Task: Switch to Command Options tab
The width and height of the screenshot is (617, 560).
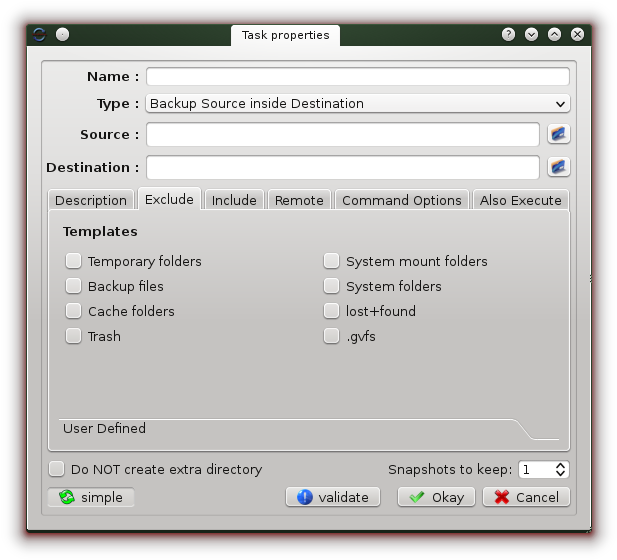Action: click(x=401, y=200)
